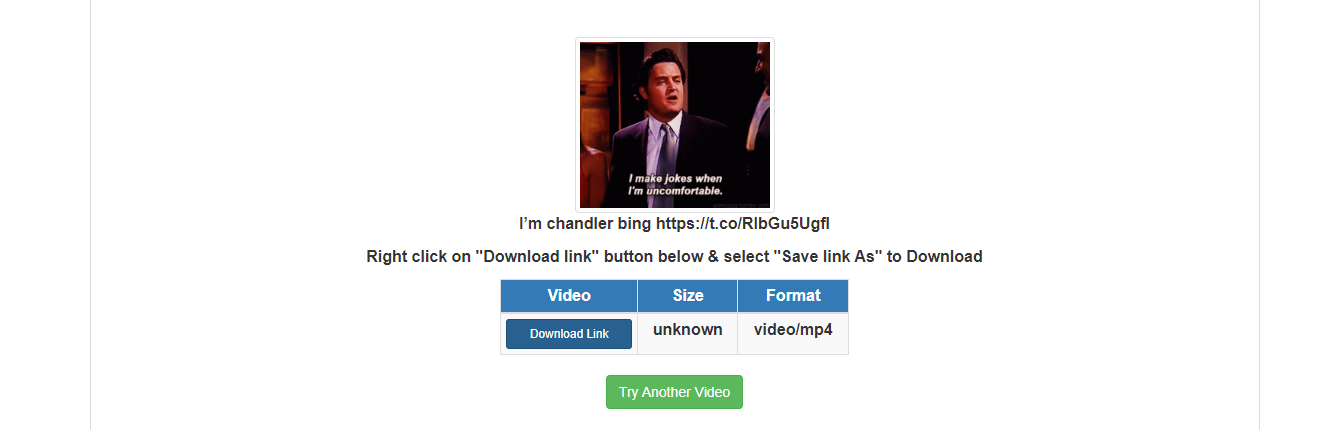Select the Size column header
This screenshot has height=430, width=1333.
point(688,296)
